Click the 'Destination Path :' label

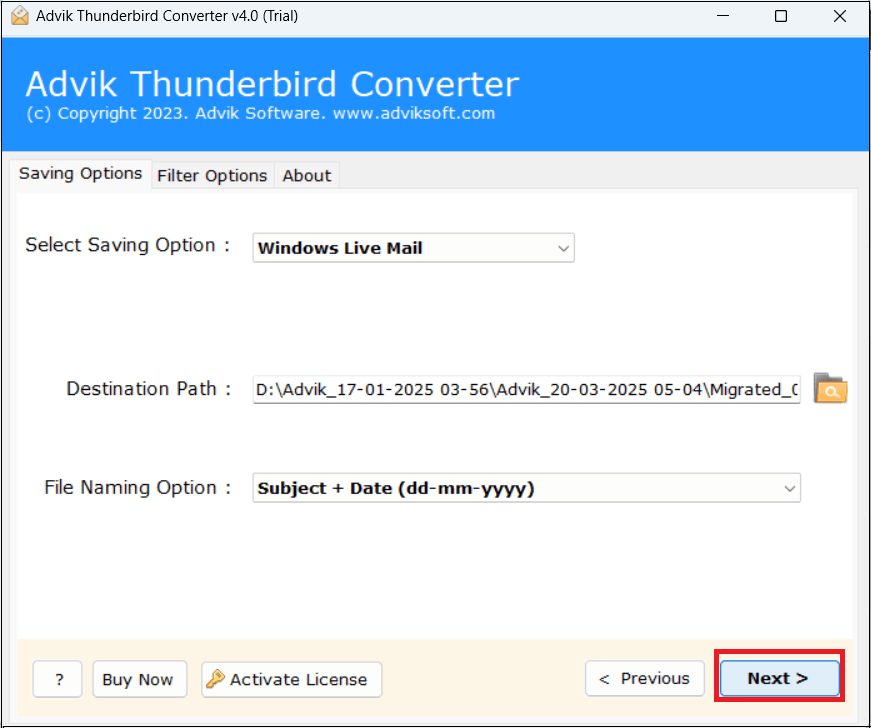(x=149, y=389)
